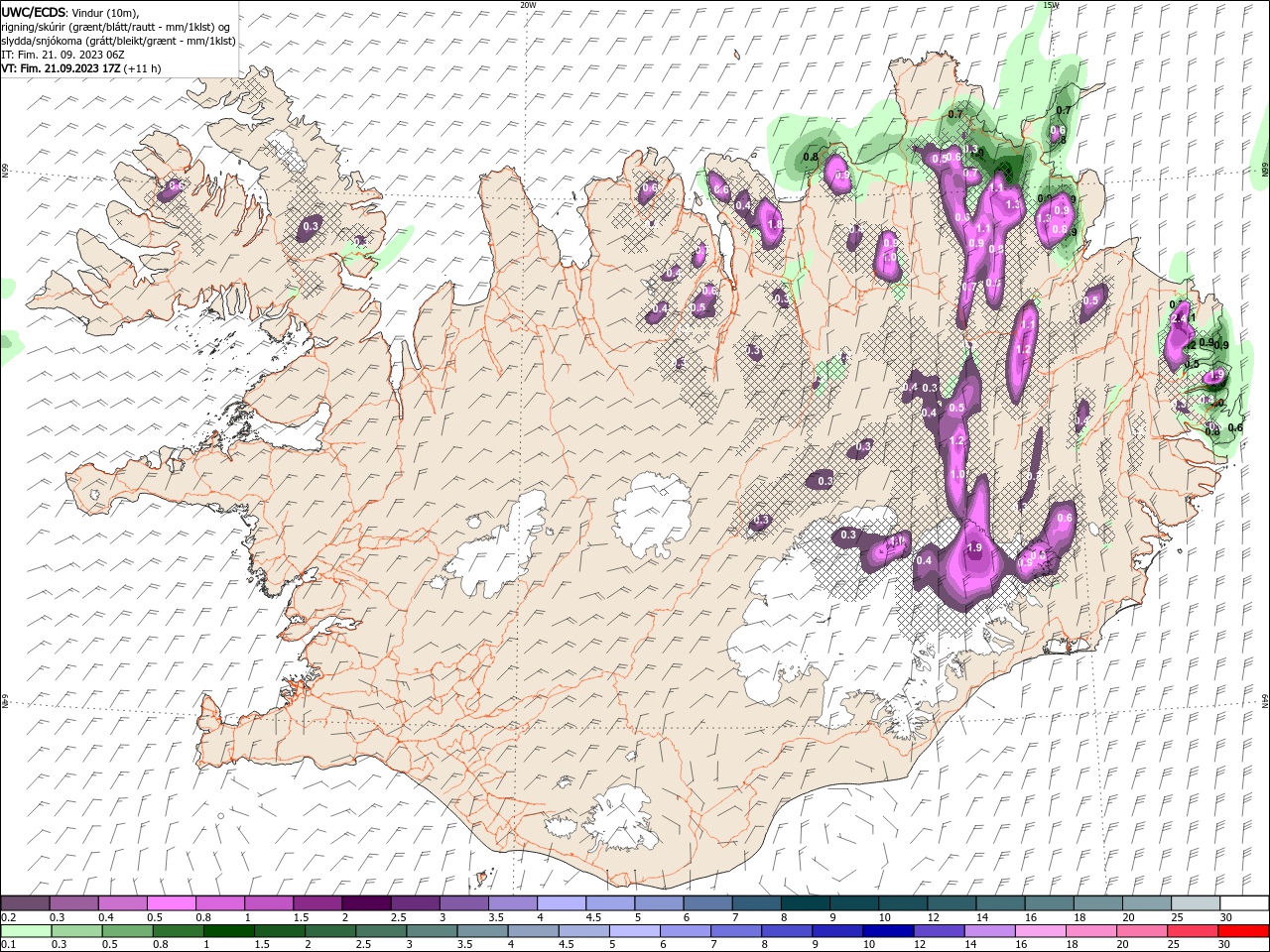Image resolution: width=1270 pixels, height=952 pixels.
Task: Click the 'UWC/ECDS' title text
Action: (x=34, y=12)
